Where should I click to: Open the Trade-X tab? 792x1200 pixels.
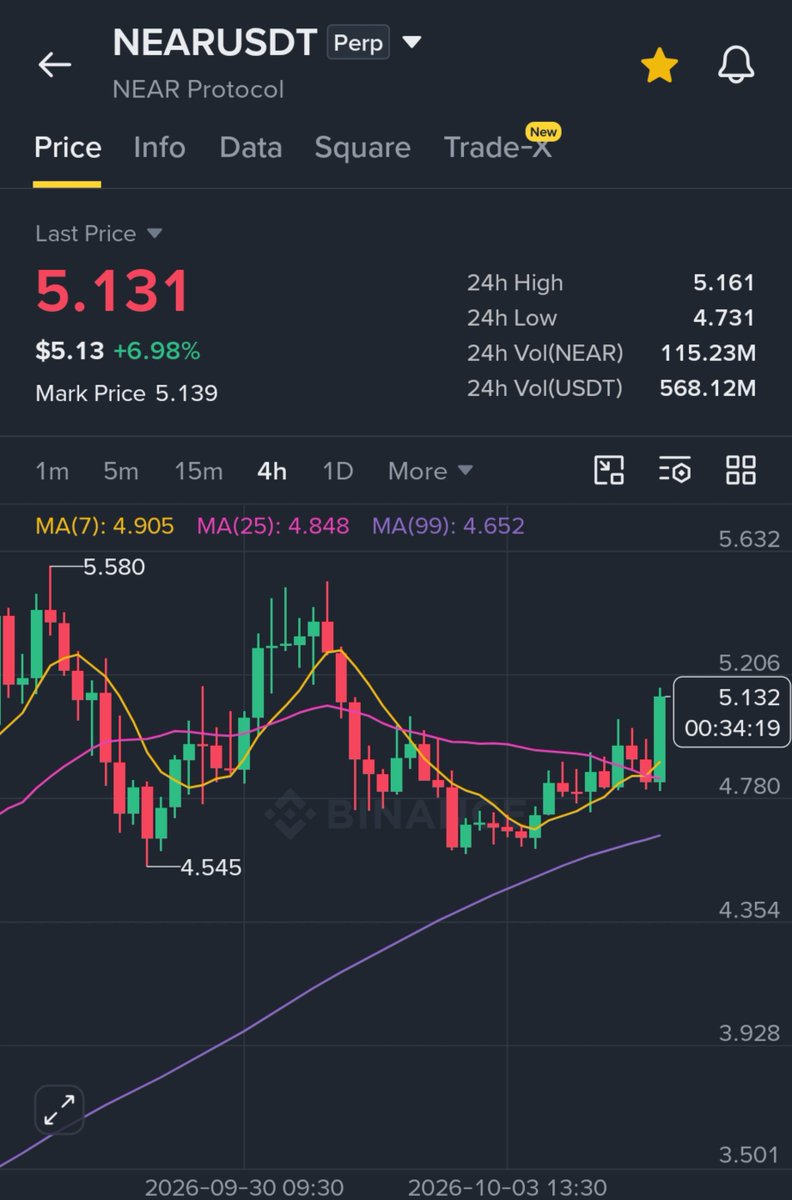497,148
